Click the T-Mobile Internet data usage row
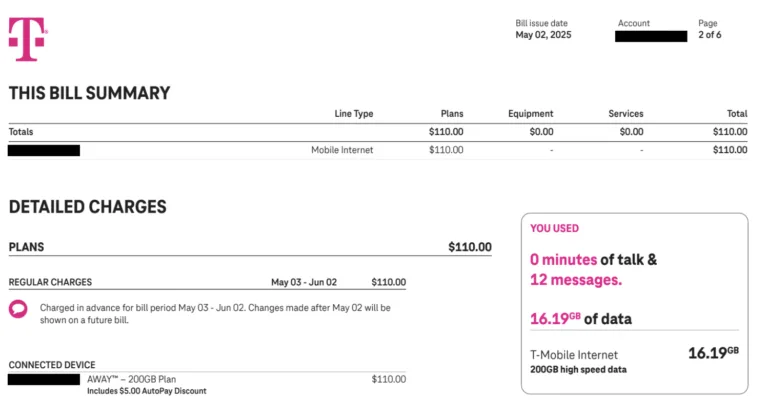 point(634,358)
